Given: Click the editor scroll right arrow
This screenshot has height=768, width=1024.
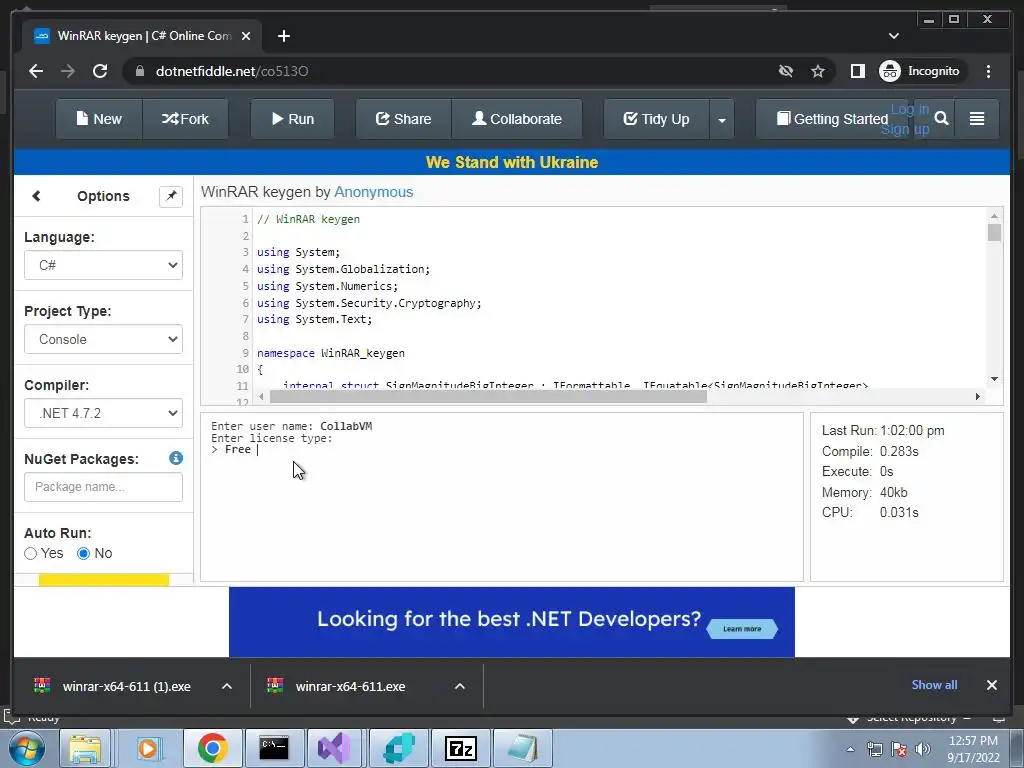Looking at the screenshot, I should point(978,396).
